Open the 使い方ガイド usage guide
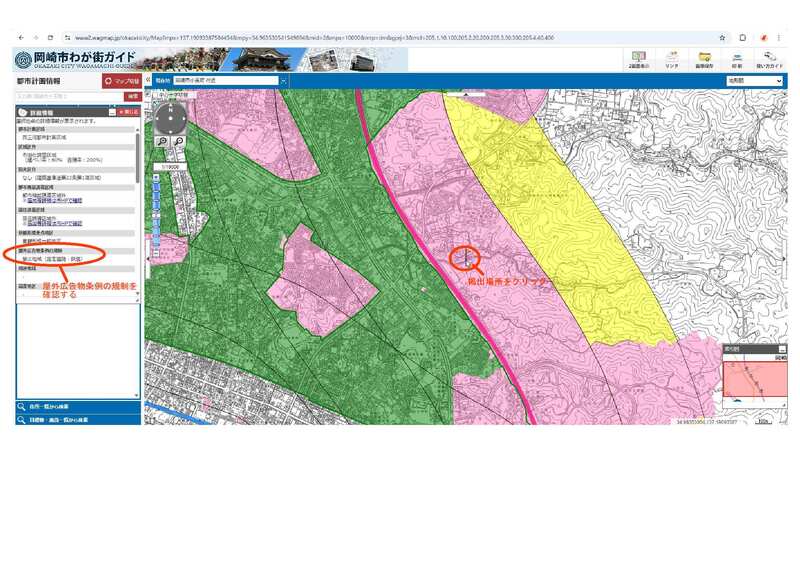 pyautogui.click(x=770, y=59)
